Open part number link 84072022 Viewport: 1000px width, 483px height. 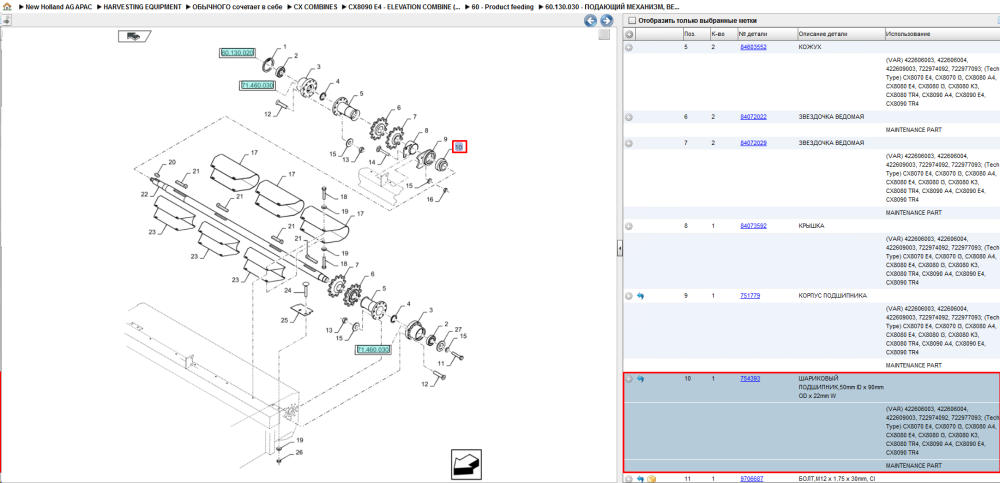pyautogui.click(x=753, y=117)
